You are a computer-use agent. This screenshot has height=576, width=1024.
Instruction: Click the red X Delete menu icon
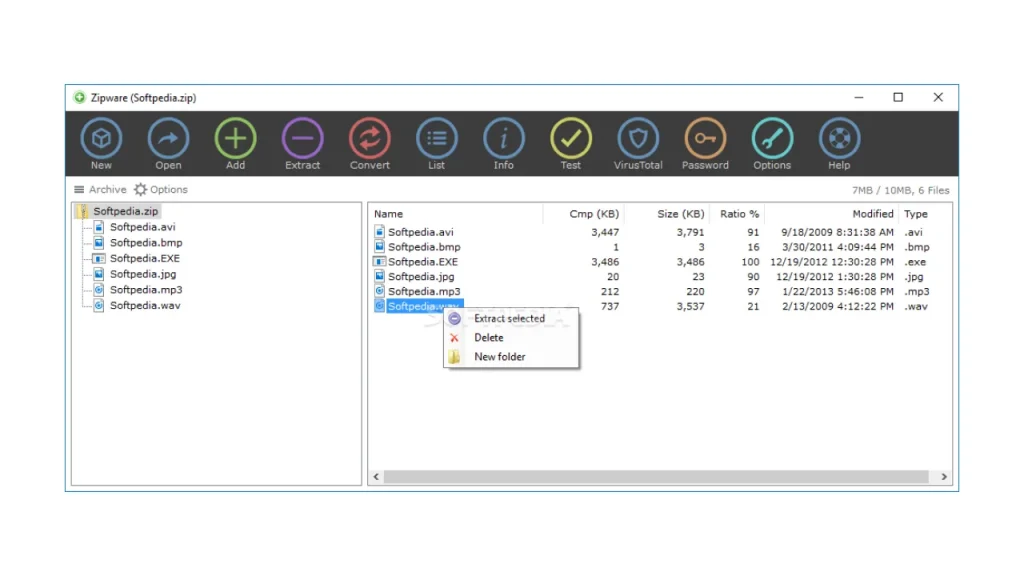point(455,338)
